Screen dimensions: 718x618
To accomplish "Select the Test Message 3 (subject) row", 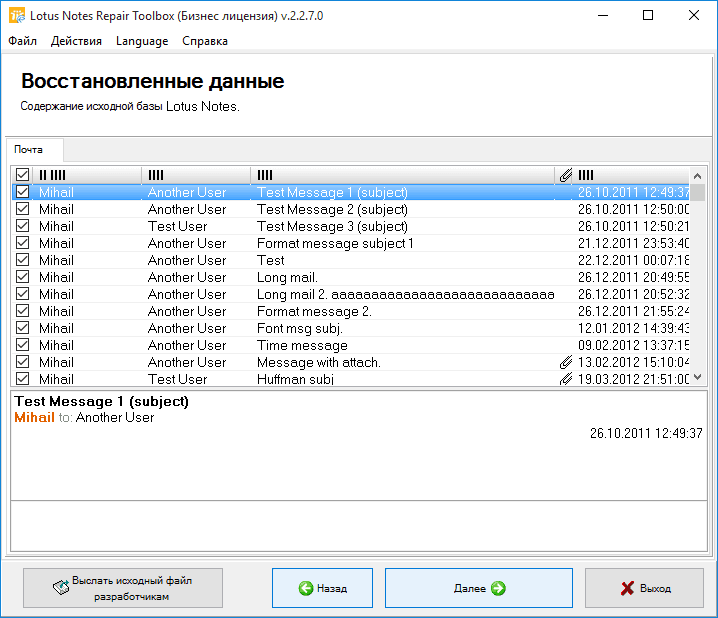I will coord(351,226).
